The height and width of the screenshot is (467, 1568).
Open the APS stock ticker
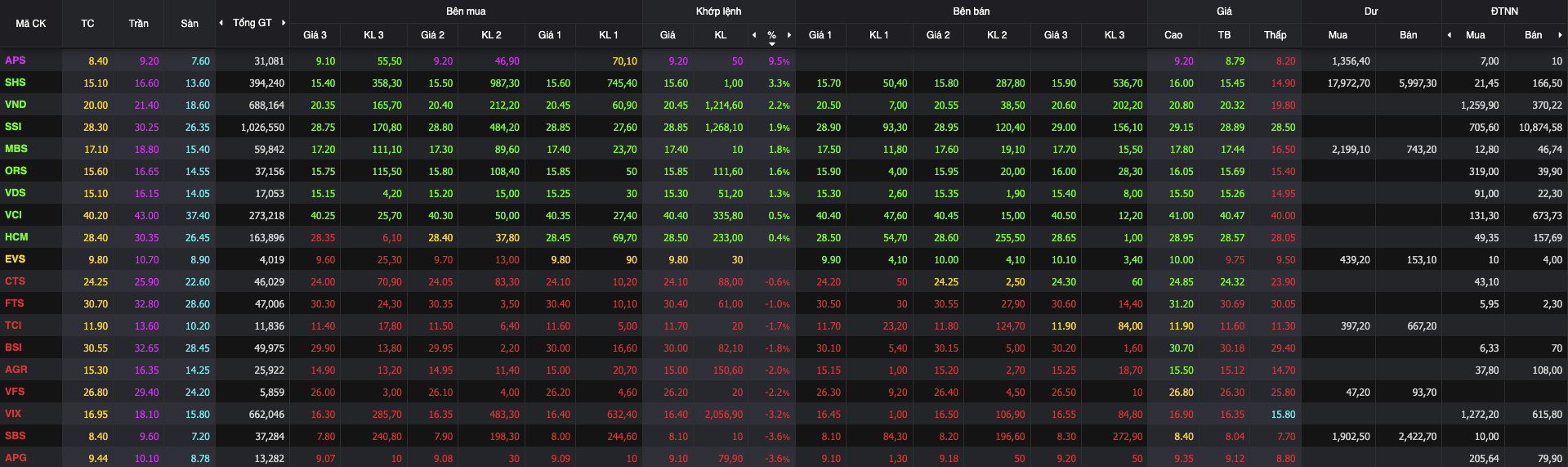(16, 61)
